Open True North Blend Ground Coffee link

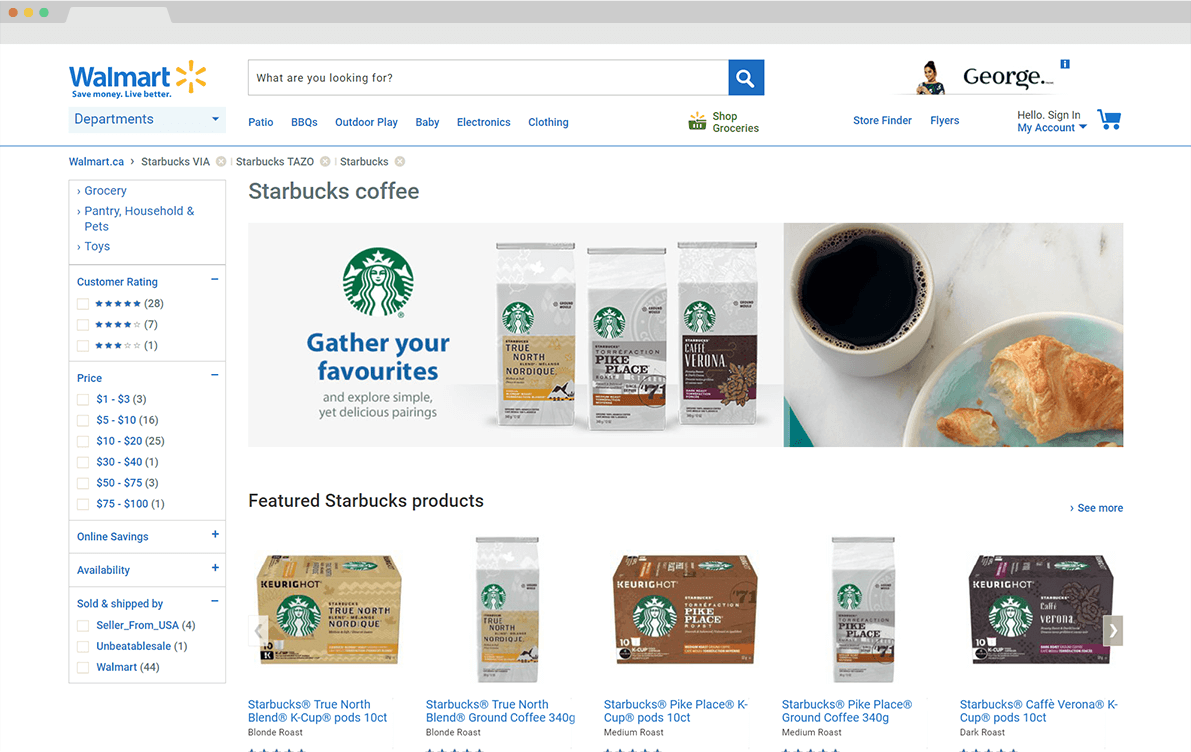pos(501,711)
